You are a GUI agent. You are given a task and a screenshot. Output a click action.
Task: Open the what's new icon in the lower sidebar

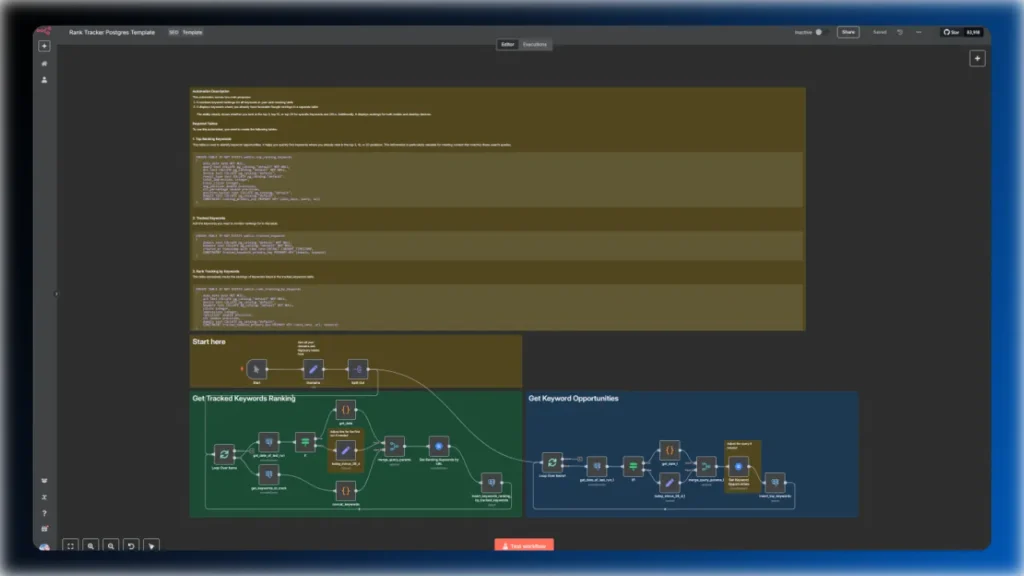[x=44, y=529]
